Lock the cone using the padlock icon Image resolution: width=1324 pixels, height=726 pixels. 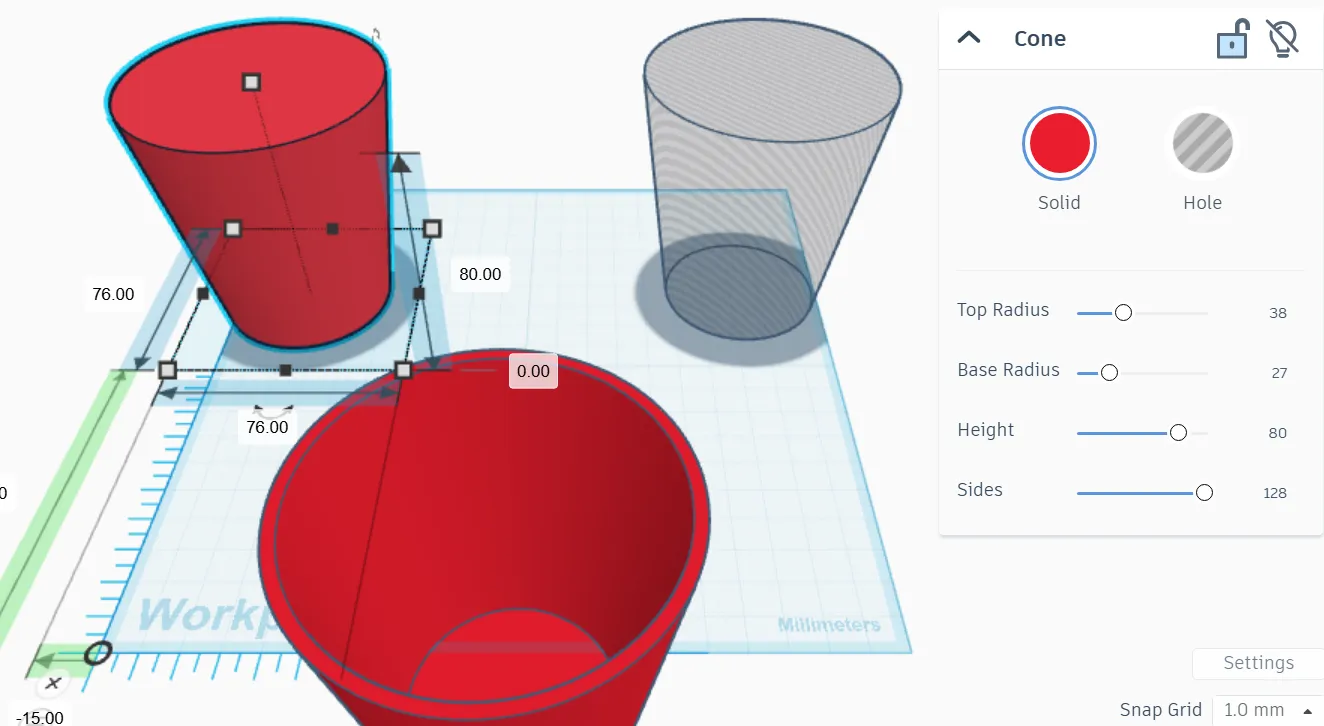tap(1233, 38)
